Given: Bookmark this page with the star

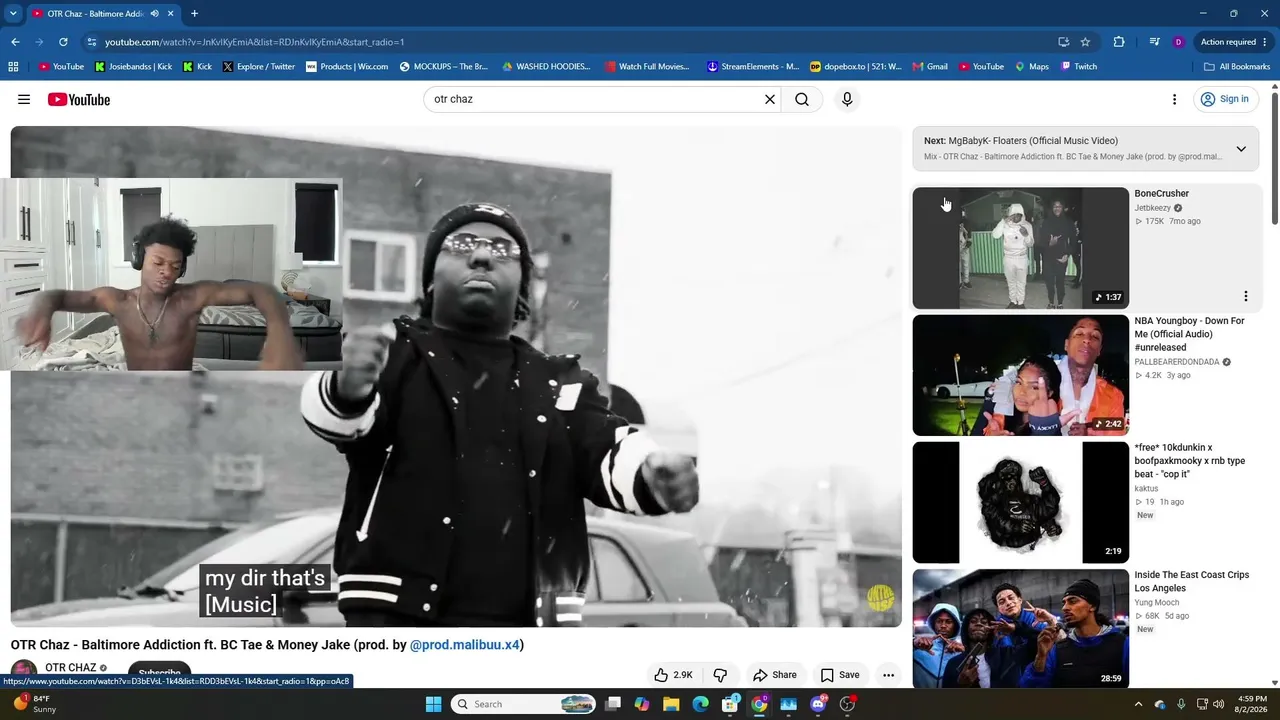Looking at the screenshot, I should tap(1086, 42).
